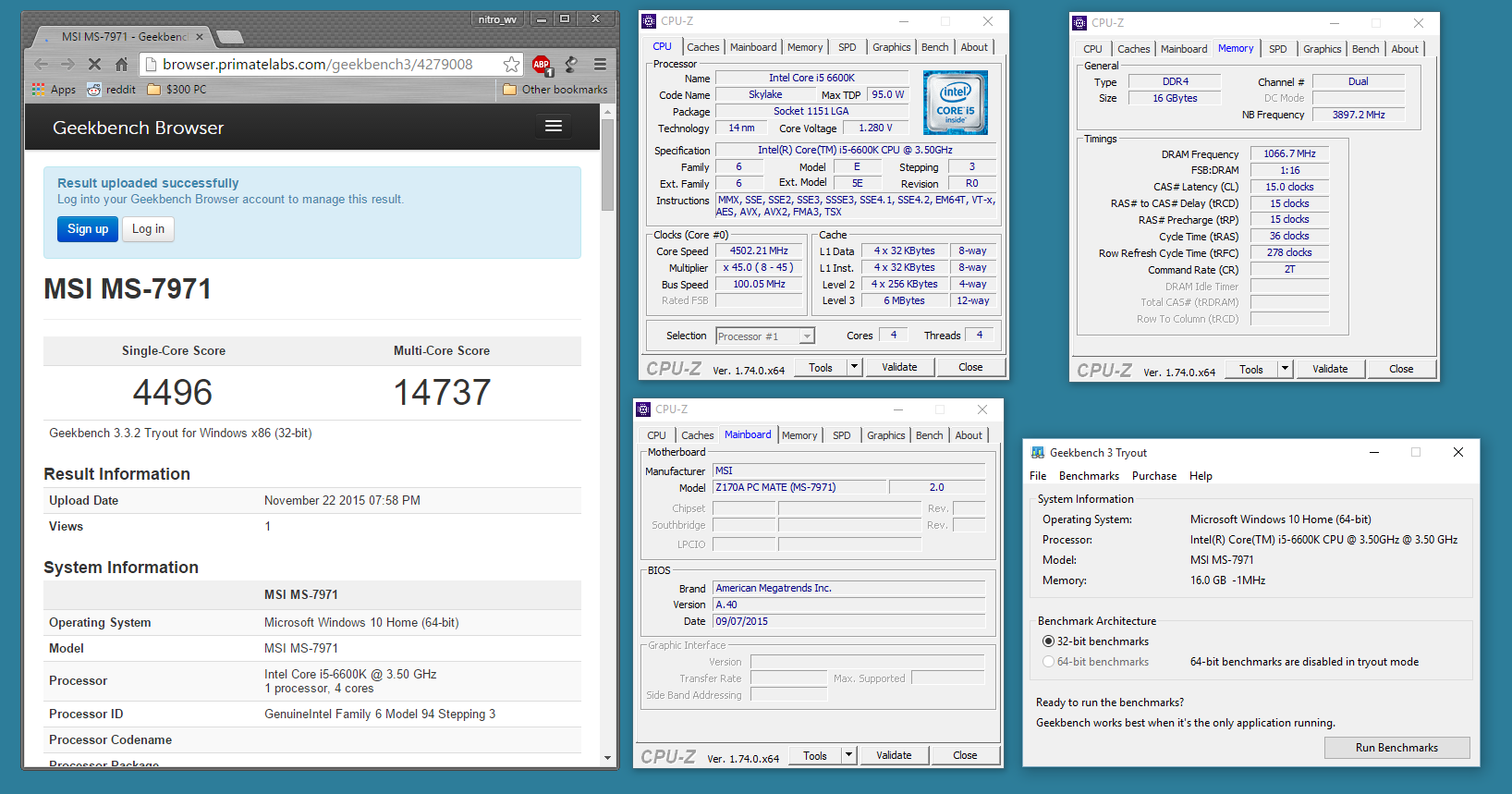Click Validate in the Mainboard window

click(894, 755)
